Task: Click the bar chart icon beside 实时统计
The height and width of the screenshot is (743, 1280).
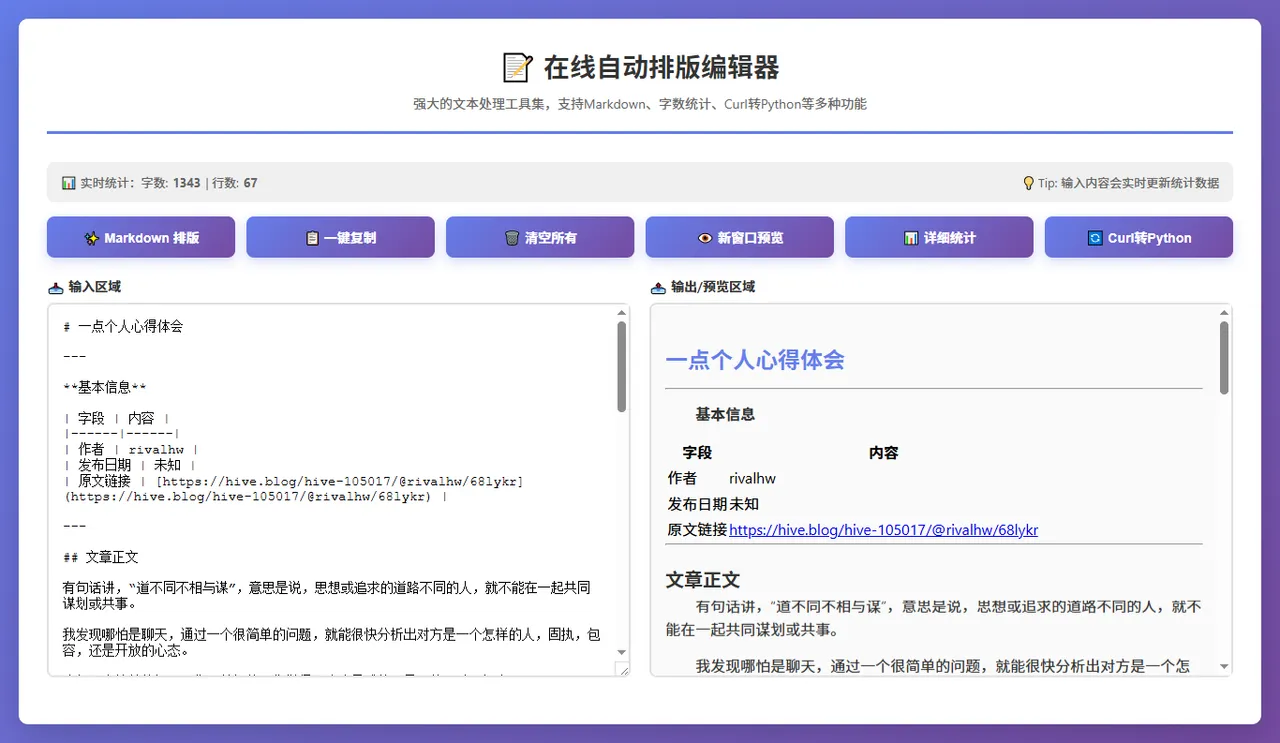Action: pos(68,183)
